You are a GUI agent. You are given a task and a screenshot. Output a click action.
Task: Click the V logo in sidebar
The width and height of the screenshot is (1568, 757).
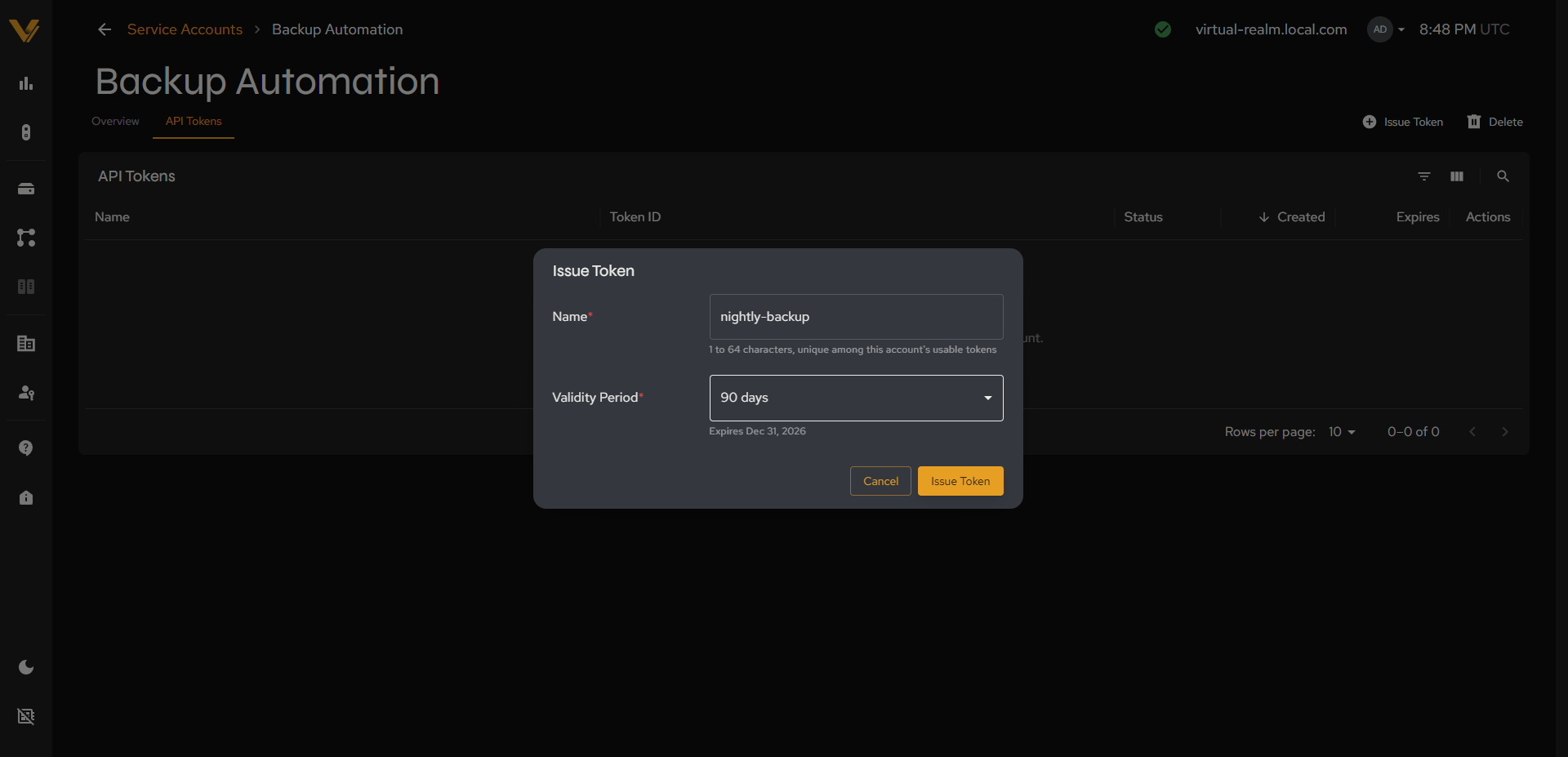pos(24,30)
